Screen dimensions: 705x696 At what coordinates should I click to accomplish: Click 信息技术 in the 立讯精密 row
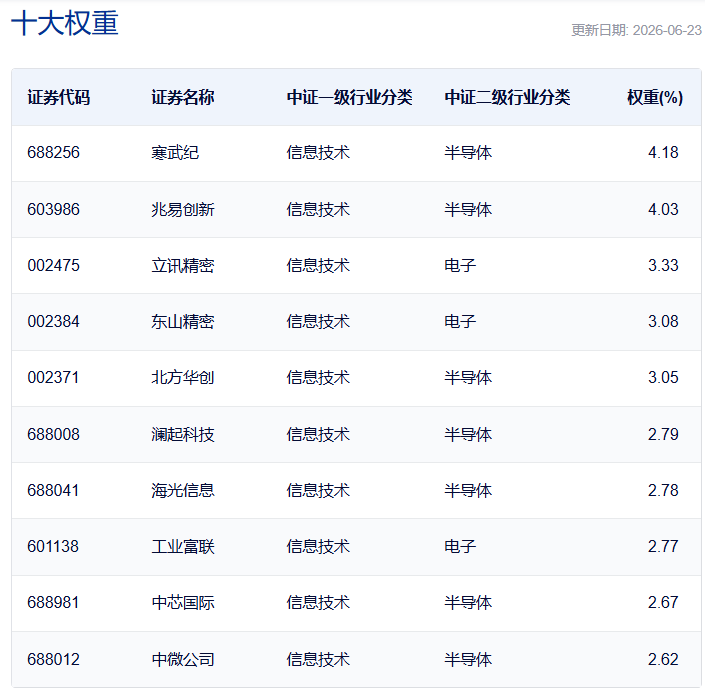click(x=318, y=265)
